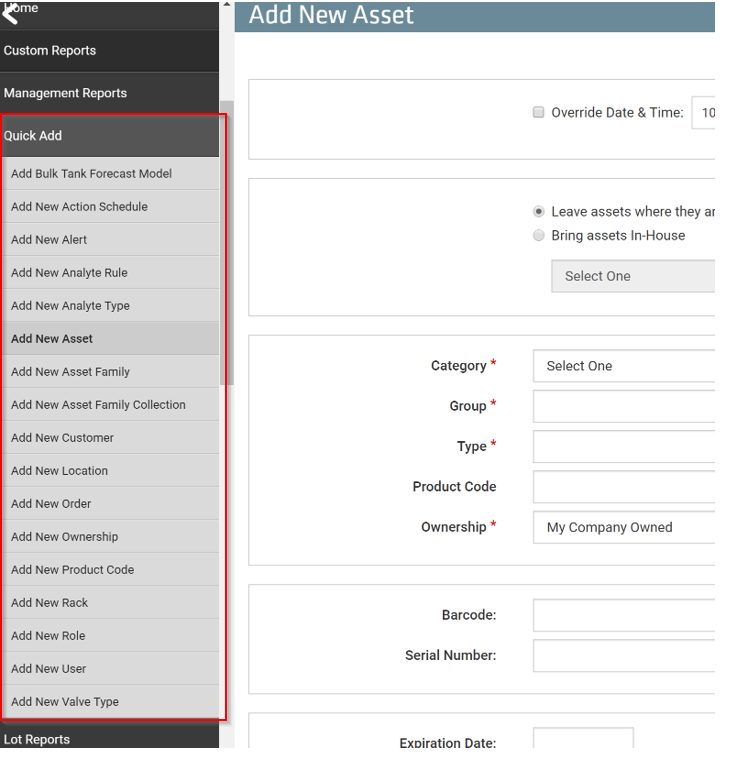Click the Type field
The height and width of the screenshot is (757, 749).
click(623, 447)
